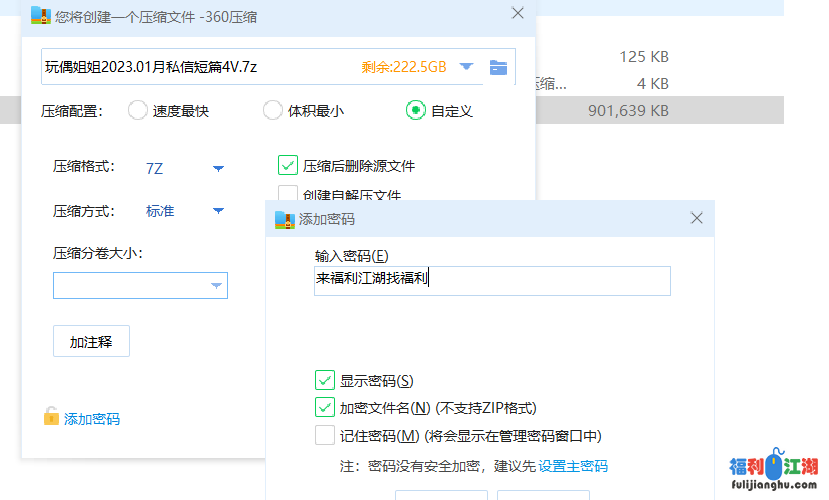Select the 自定义 configuration radio button
This screenshot has width=829, height=500.
tap(415, 111)
